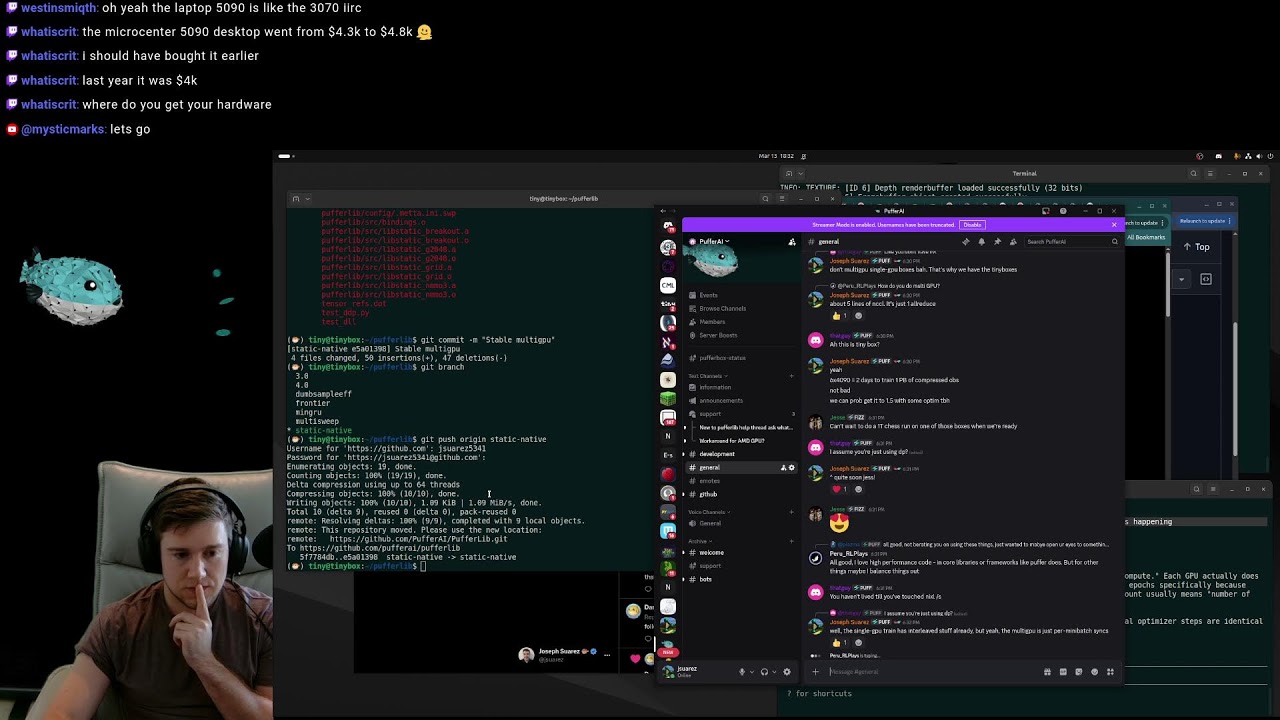Click the invite people icon beside PufferAI
The height and width of the screenshot is (720, 1280).
(792, 242)
